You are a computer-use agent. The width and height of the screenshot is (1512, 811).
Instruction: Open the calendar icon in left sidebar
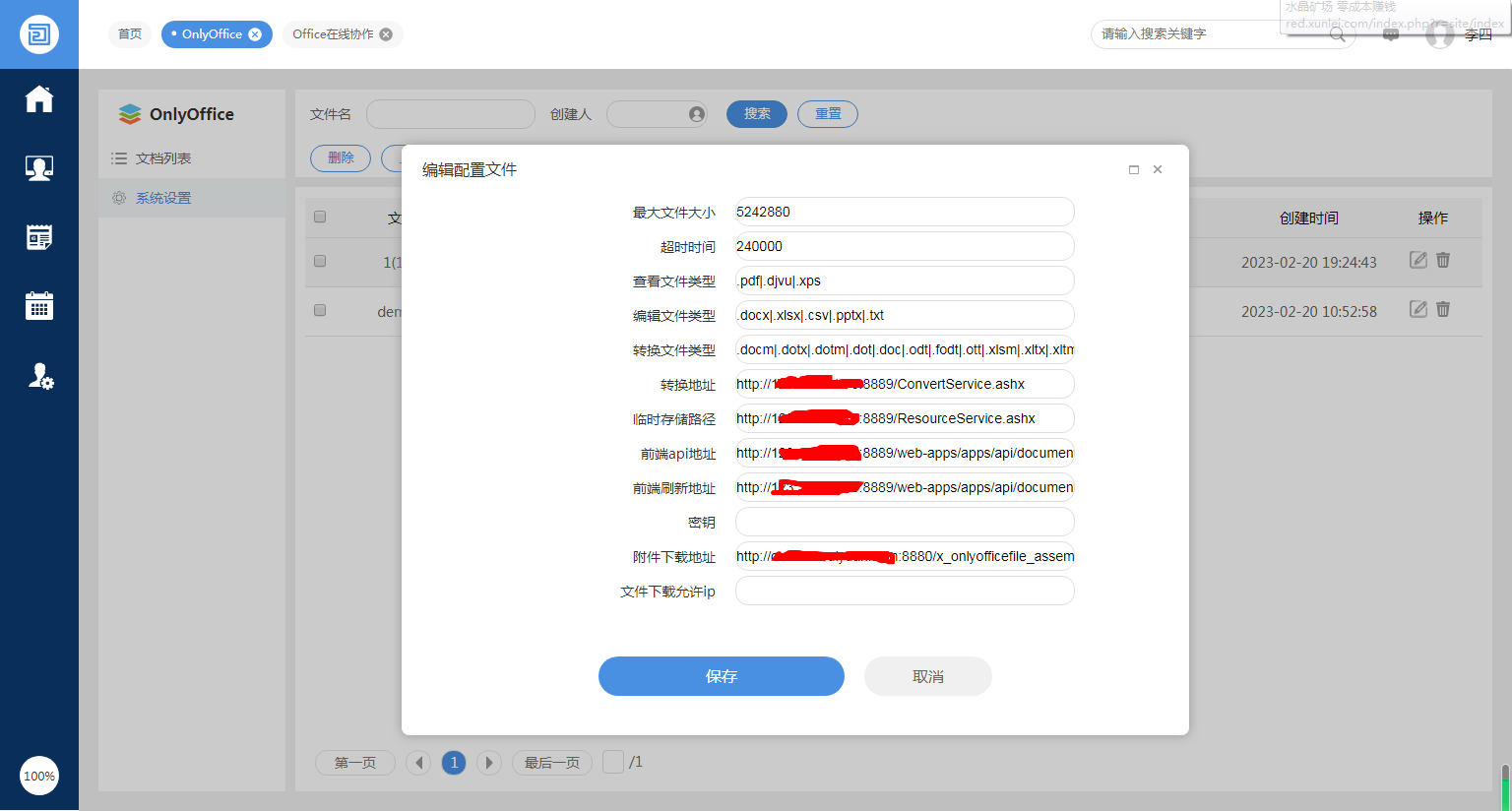(39, 306)
